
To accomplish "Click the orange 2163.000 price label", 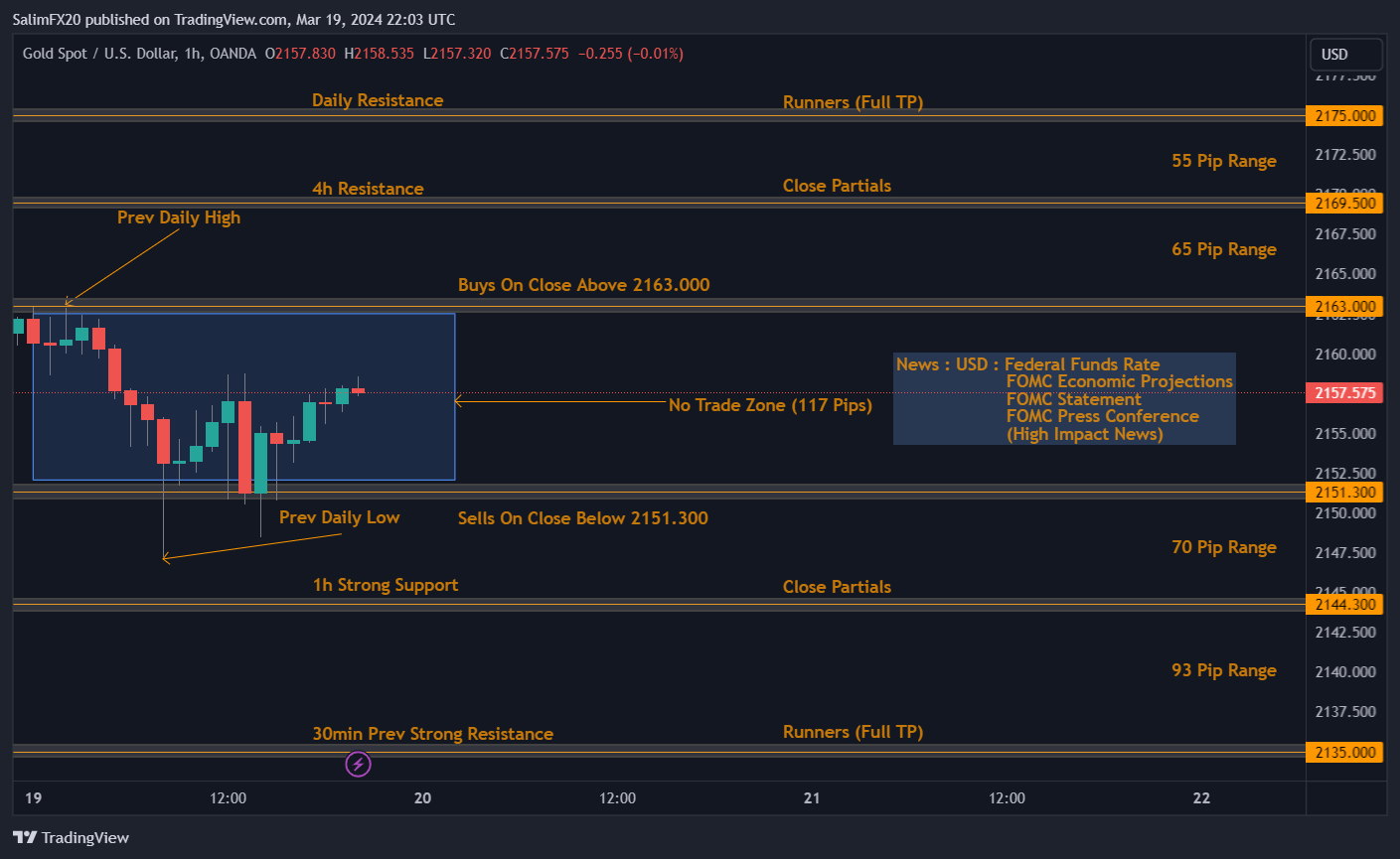I will [x=1343, y=307].
